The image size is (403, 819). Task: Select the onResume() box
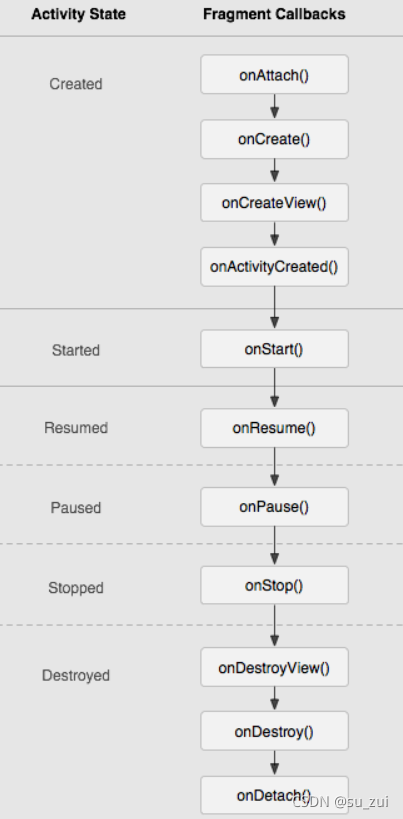275,428
